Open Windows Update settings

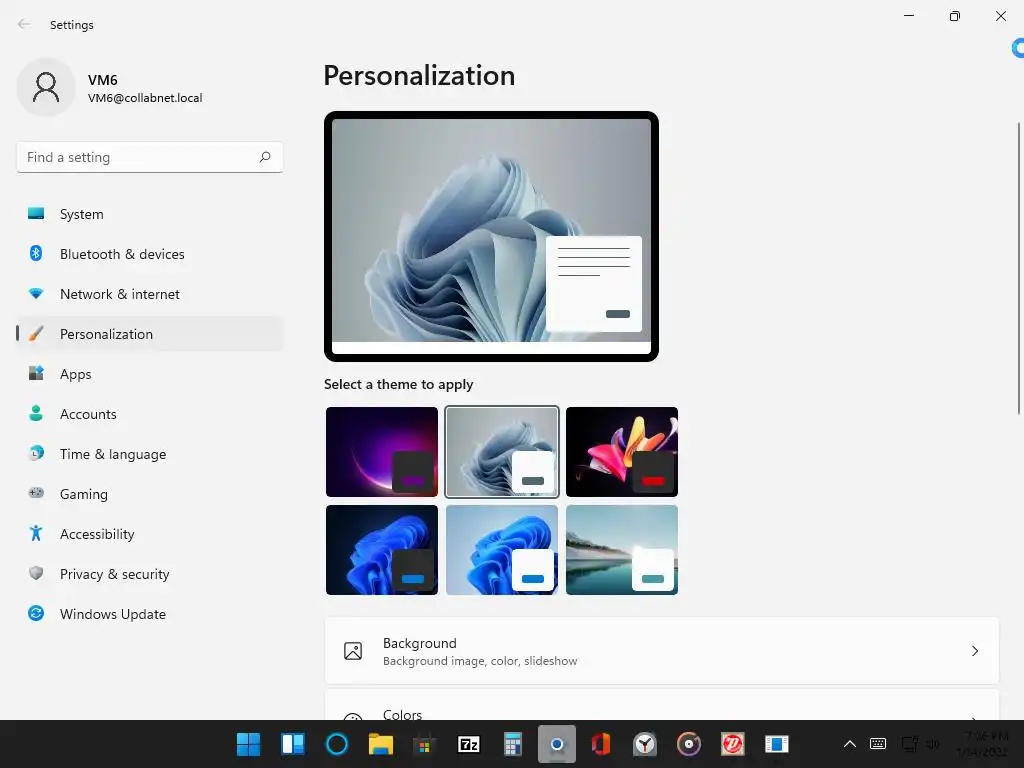(150, 614)
